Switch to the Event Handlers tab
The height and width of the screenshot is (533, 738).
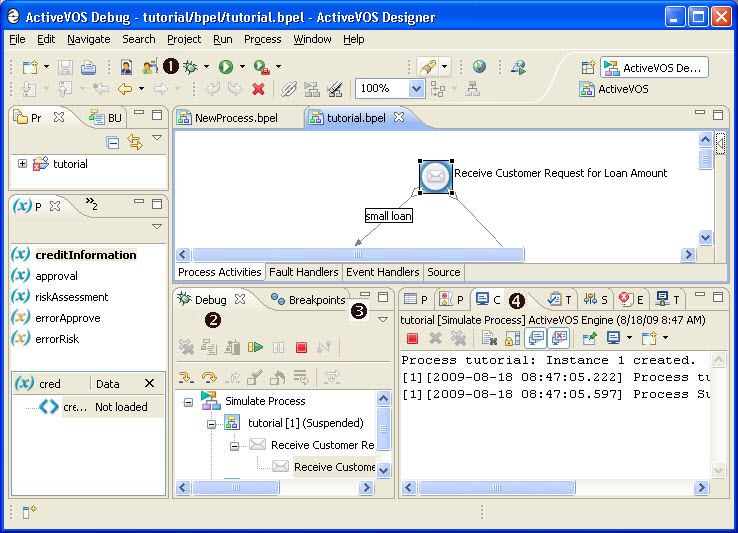tap(383, 272)
